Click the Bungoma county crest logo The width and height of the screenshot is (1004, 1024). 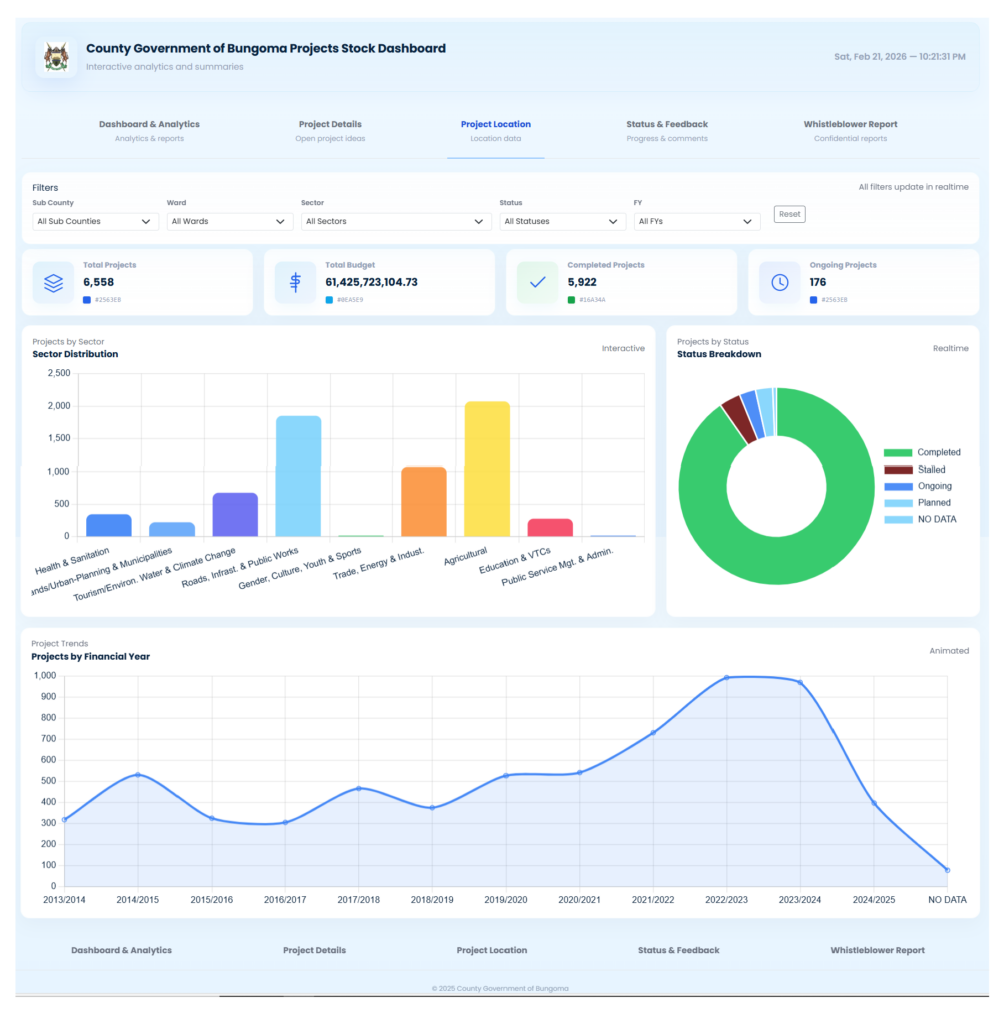coord(57,58)
